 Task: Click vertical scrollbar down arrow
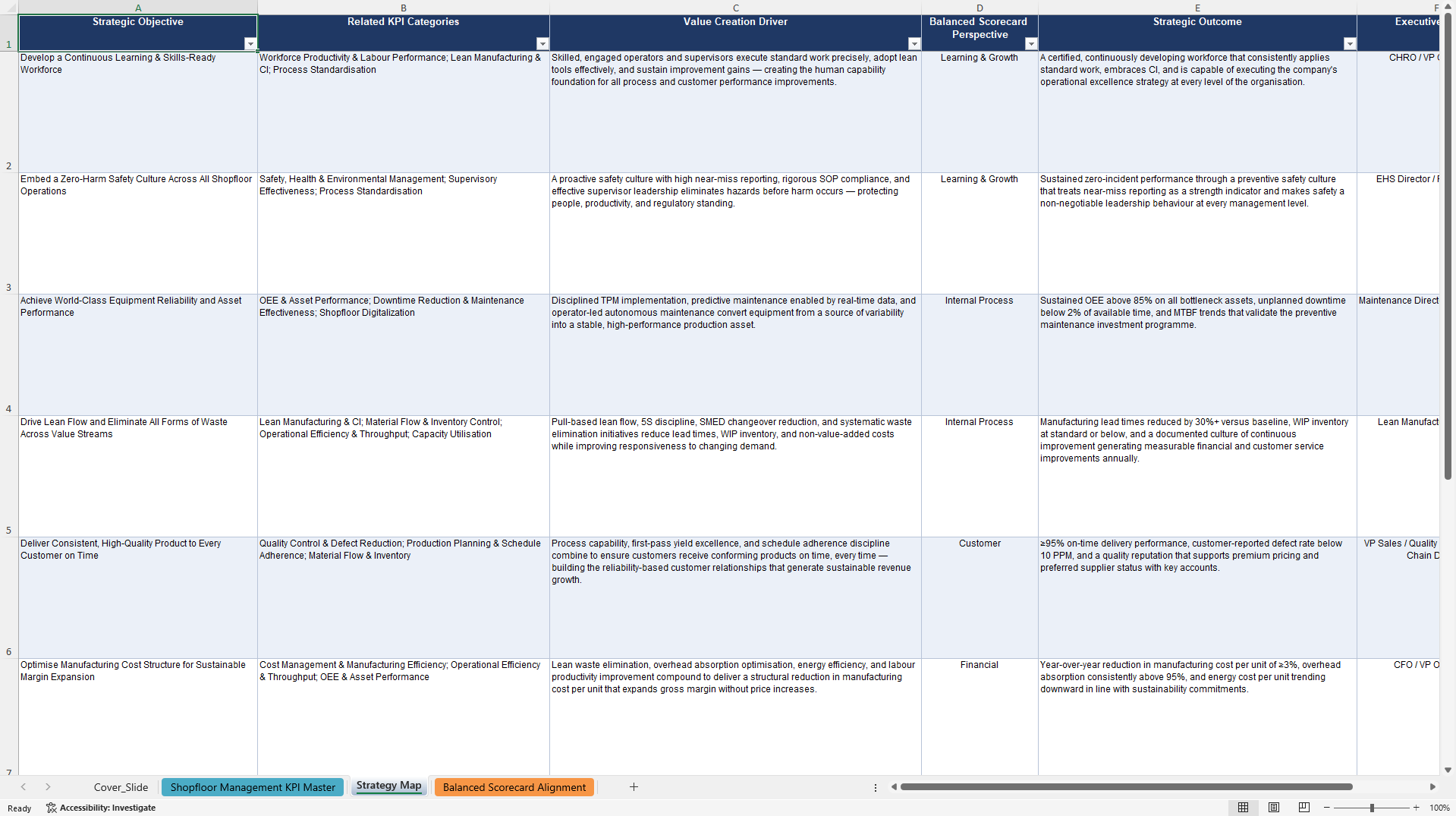click(x=1448, y=770)
